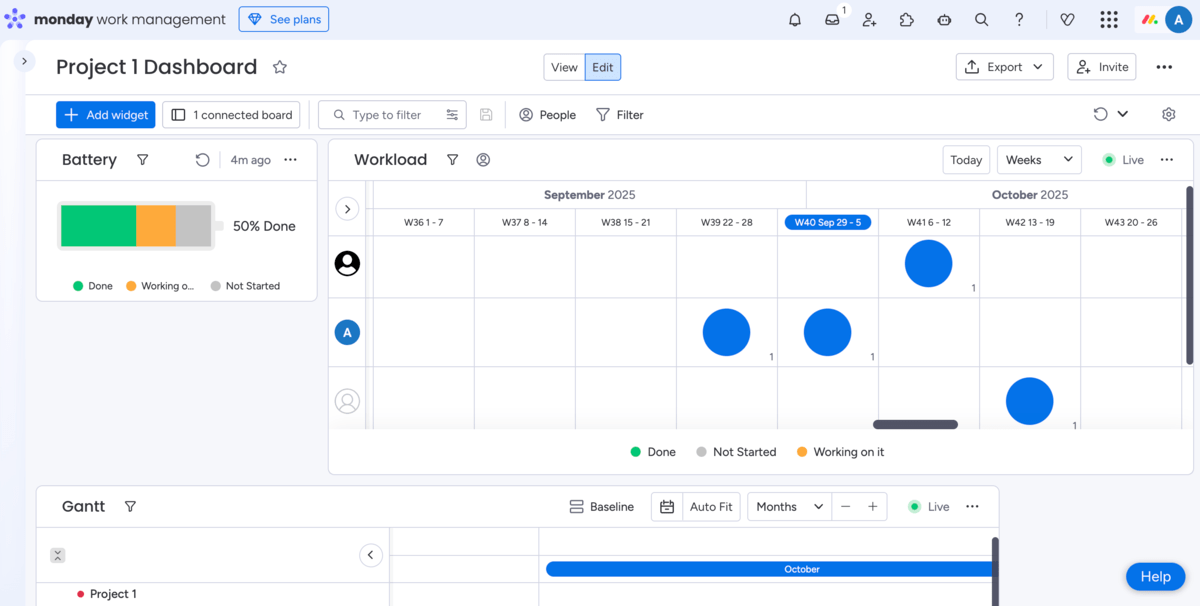Star the Project 1 Dashboard as favorite
Image resolution: width=1200 pixels, height=606 pixels.
279,67
